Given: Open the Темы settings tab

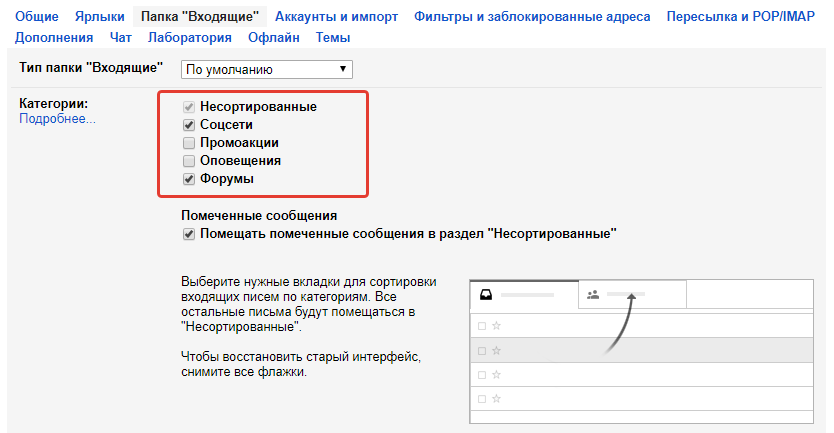Looking at the screenshot, I should 333,37.
